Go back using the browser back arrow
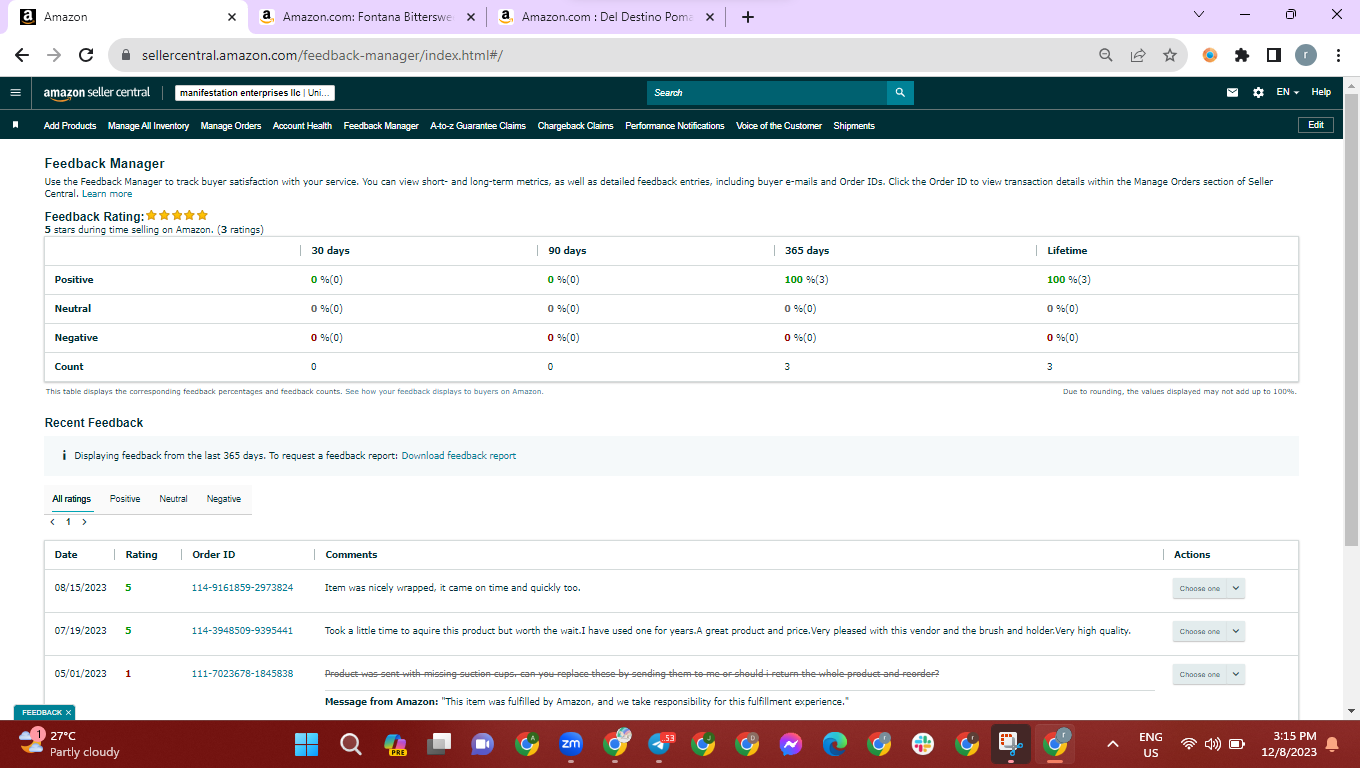The height and width of the screenshot is (768, 1360). 22,55
